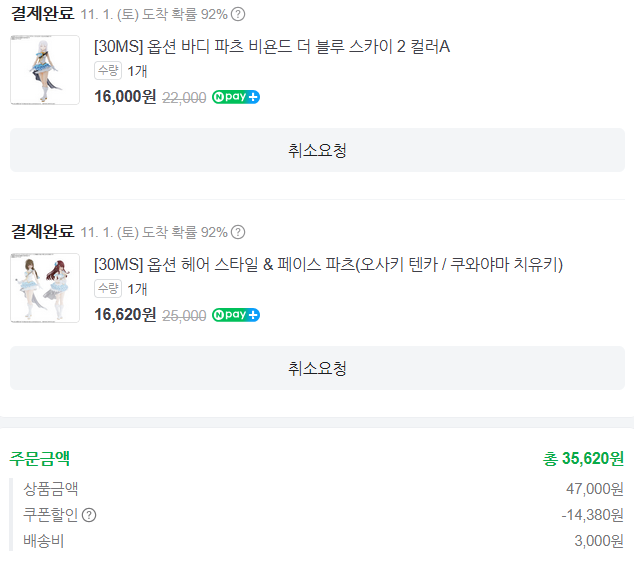Click the second 결제완료 status label
The width and height of the screenshot is (634, 570).
click(x=42, y=232)
